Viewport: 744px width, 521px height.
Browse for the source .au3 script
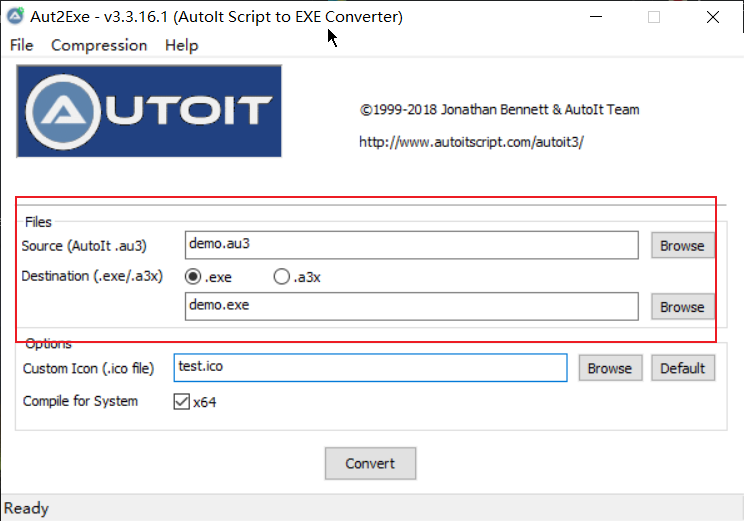pyautogui.click(x=682, y=245)
